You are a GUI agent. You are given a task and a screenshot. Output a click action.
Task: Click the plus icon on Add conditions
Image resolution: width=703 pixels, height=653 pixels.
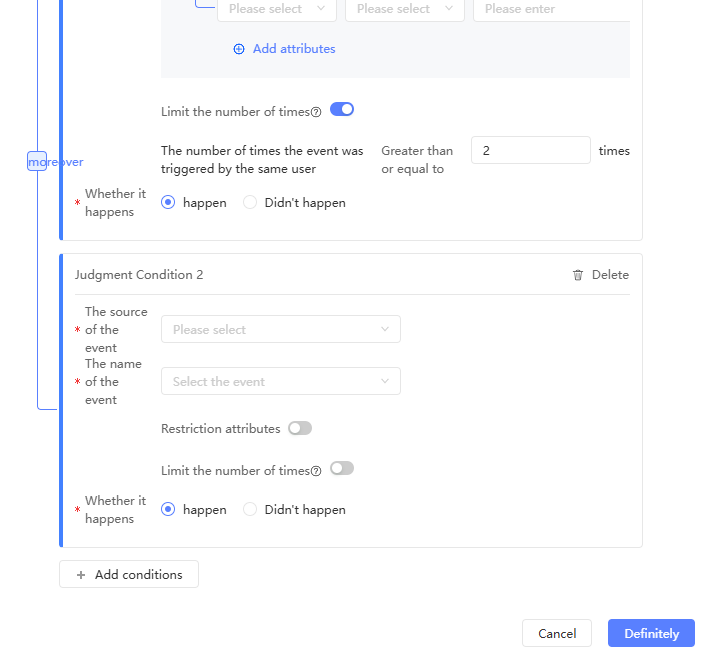click(81, 575)
